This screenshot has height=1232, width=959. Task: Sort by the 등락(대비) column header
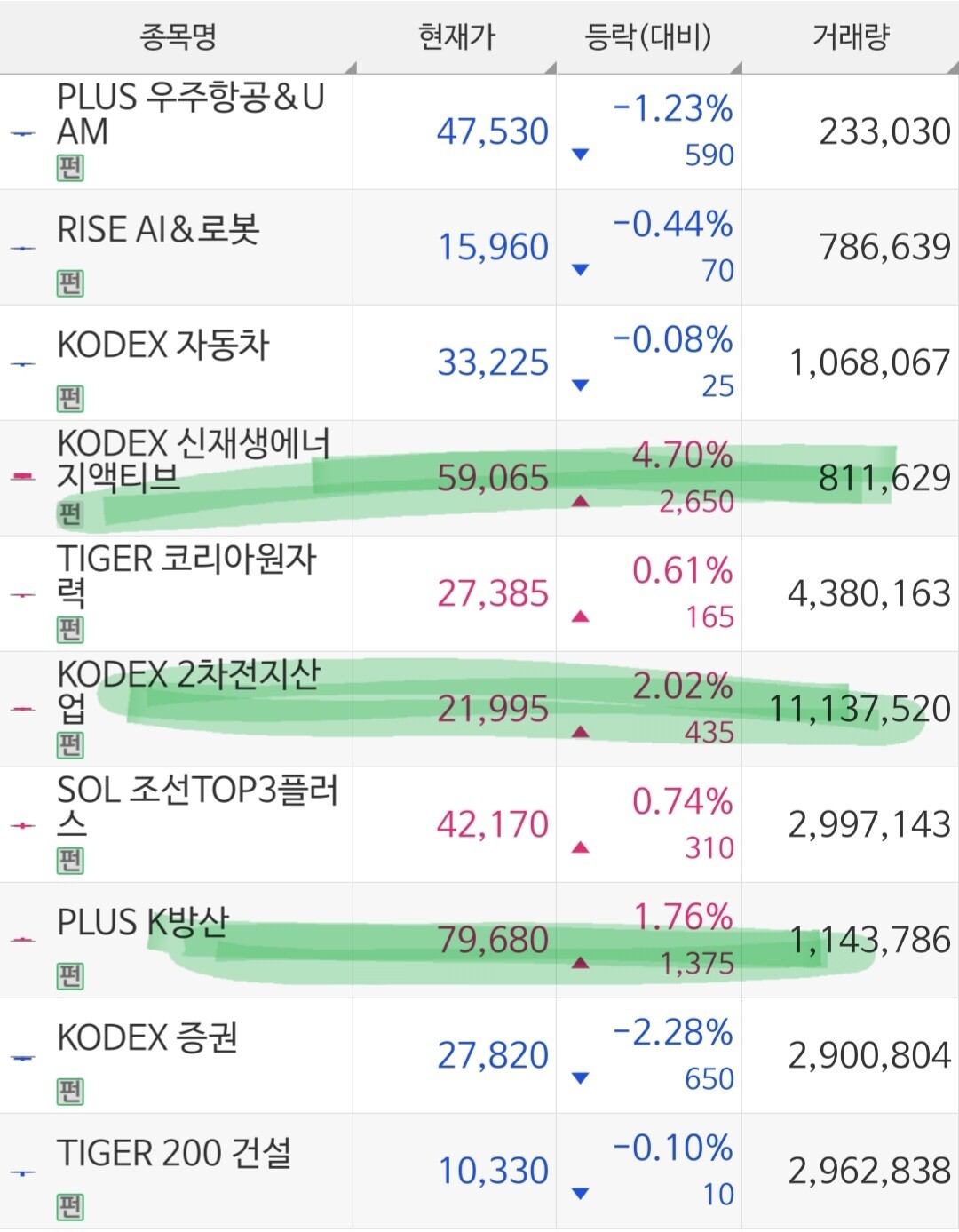click(x=649, y=36)
